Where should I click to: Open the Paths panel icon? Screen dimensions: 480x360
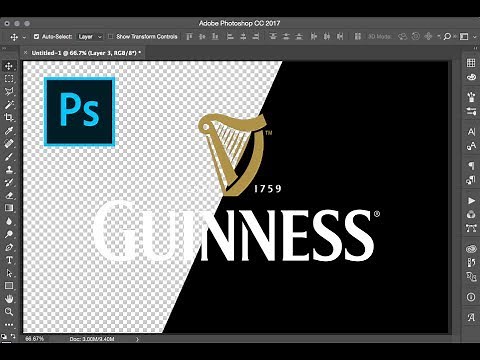pyautogui.click(x=471, y=228)
